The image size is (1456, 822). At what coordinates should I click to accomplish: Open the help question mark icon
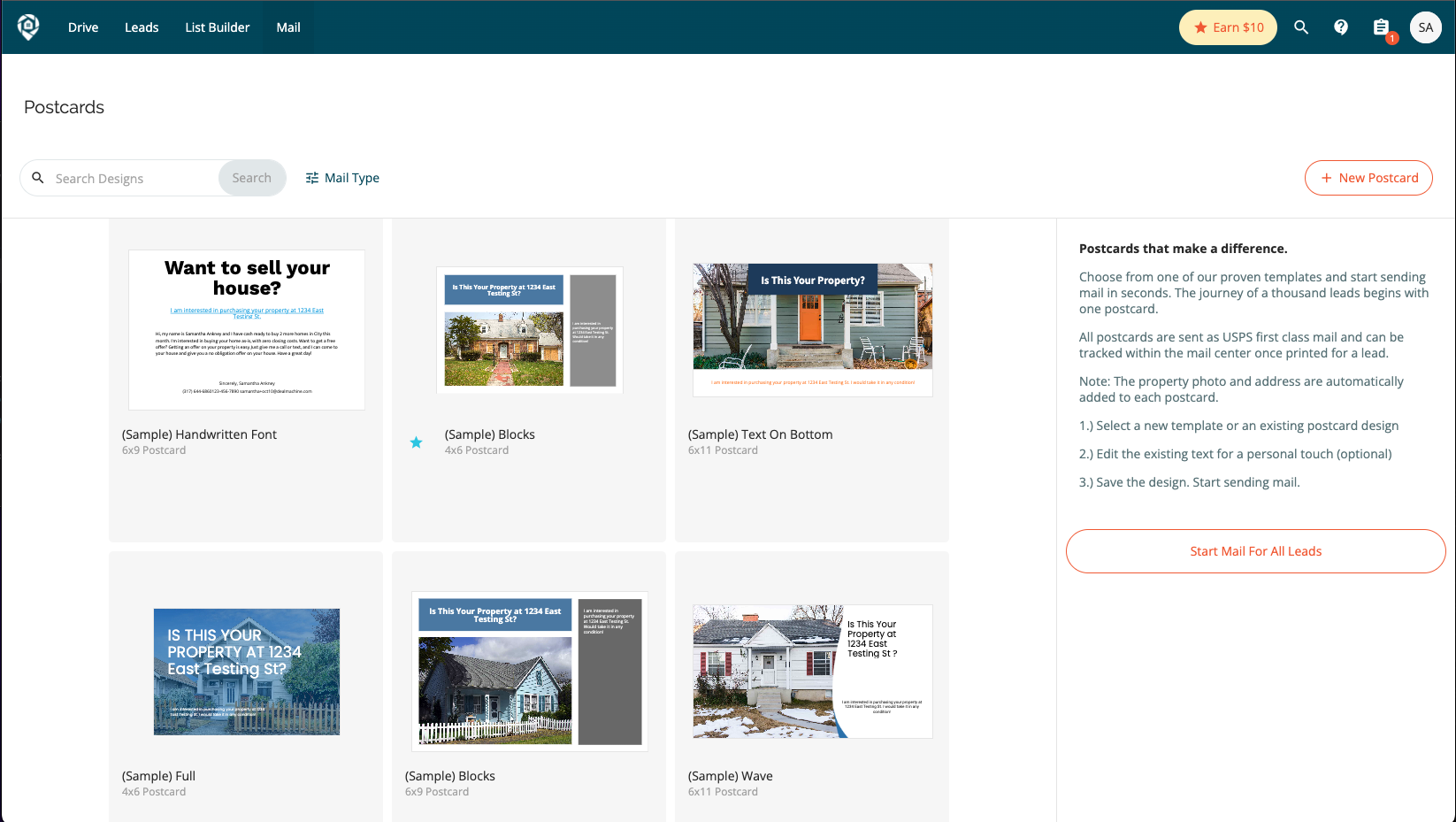coord(1340,27)
